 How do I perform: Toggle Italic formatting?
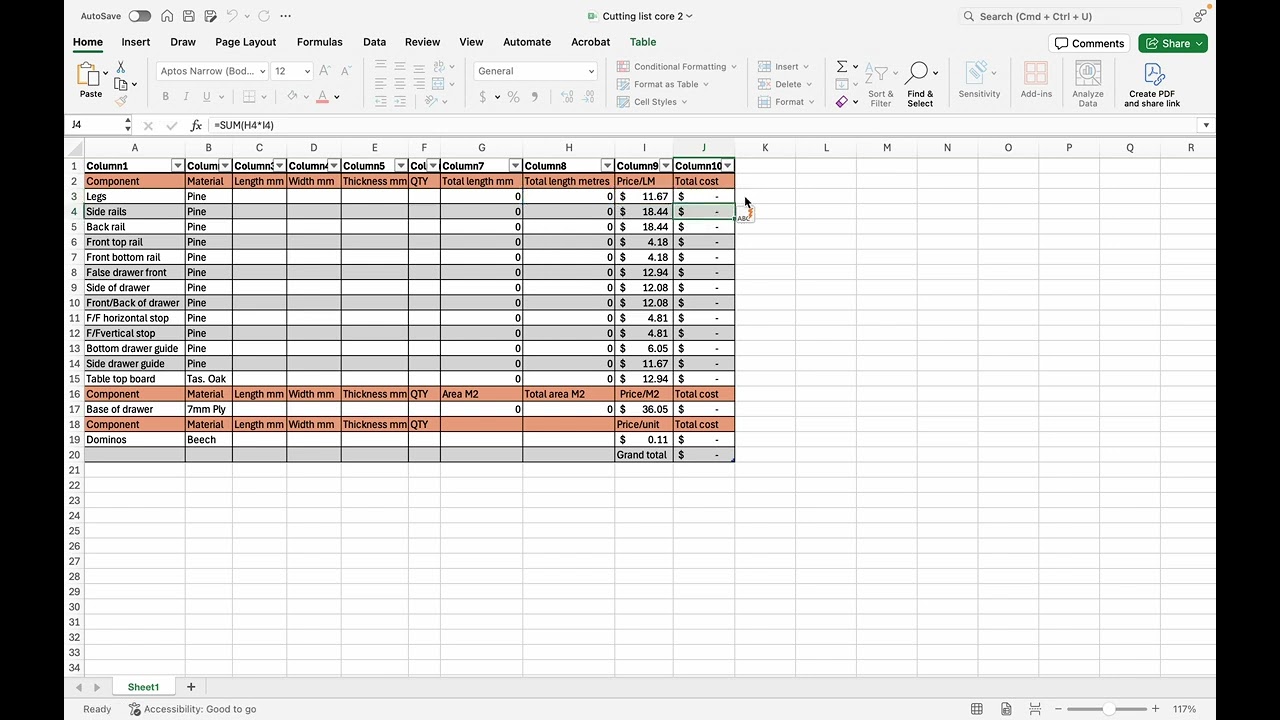tap(186, 97)
